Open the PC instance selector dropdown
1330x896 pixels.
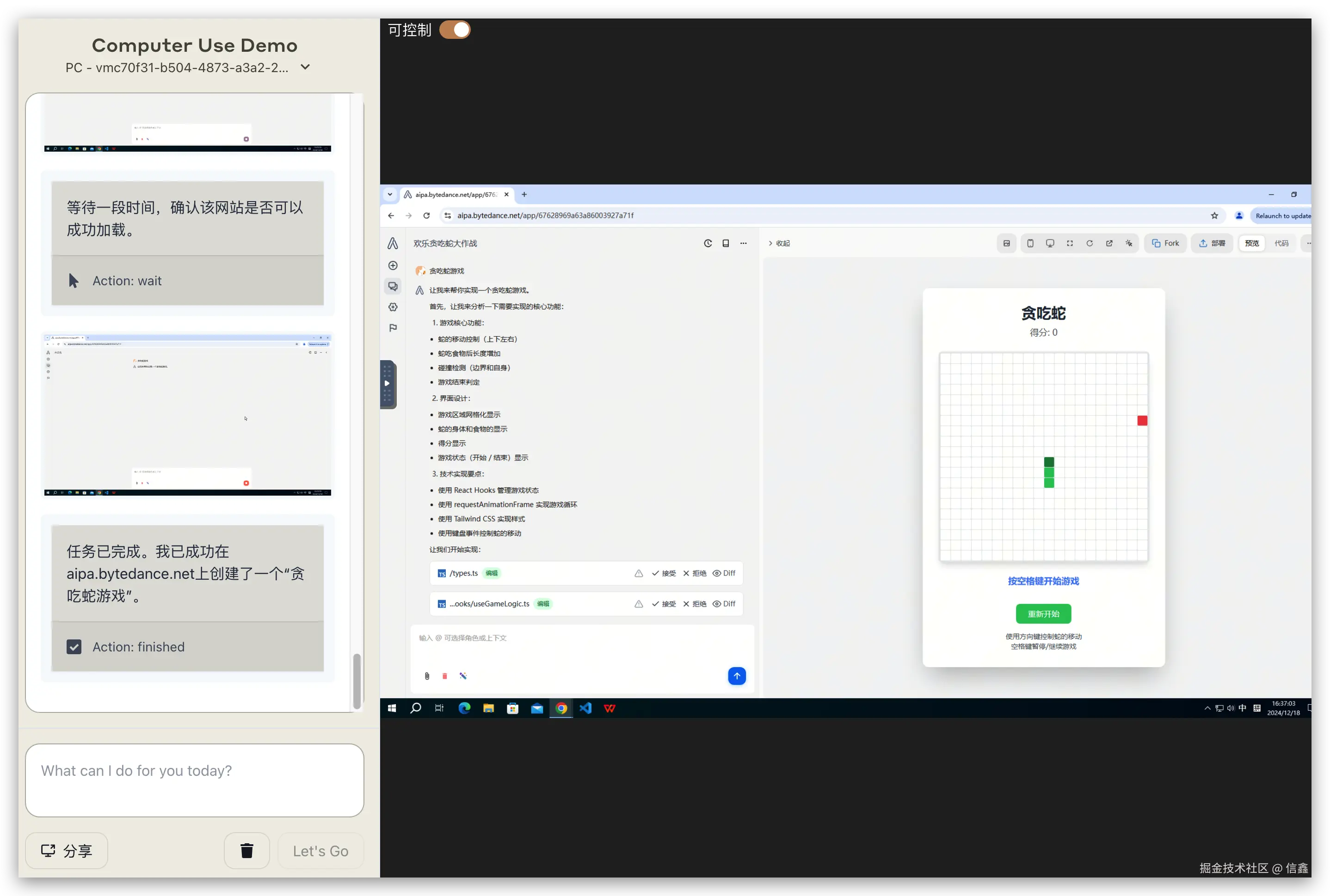305,68
